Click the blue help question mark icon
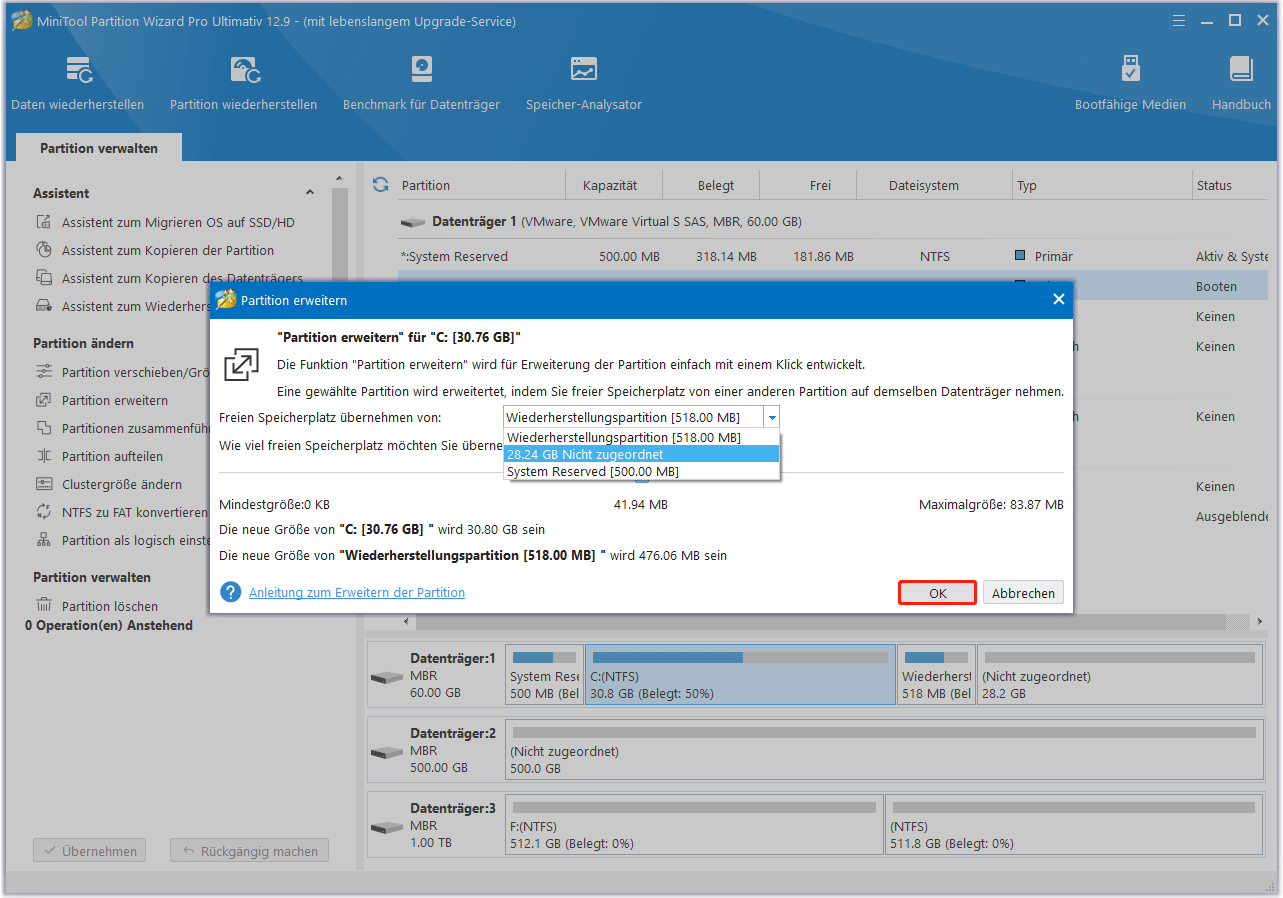This screenshot has width=1283, height=898. click(x=231, y=592)
